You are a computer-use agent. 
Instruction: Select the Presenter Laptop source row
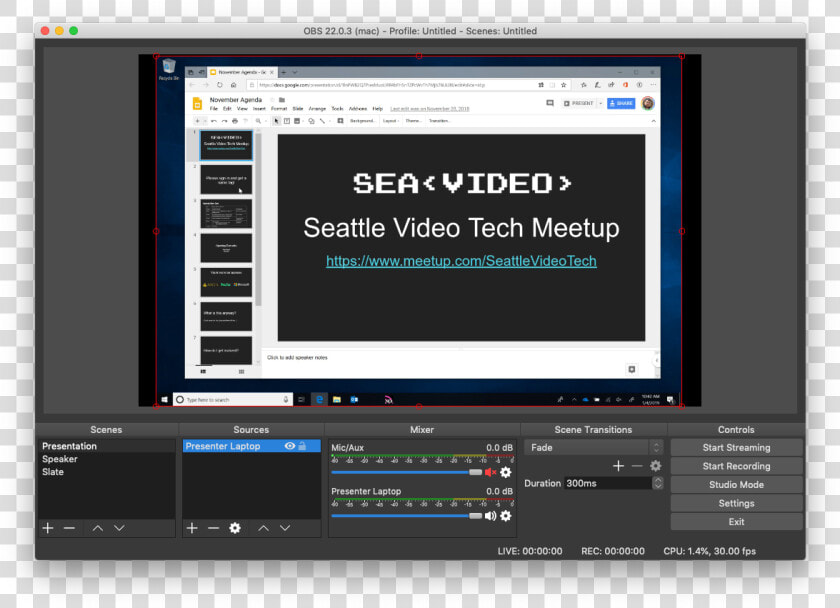[x=251, y=446]
